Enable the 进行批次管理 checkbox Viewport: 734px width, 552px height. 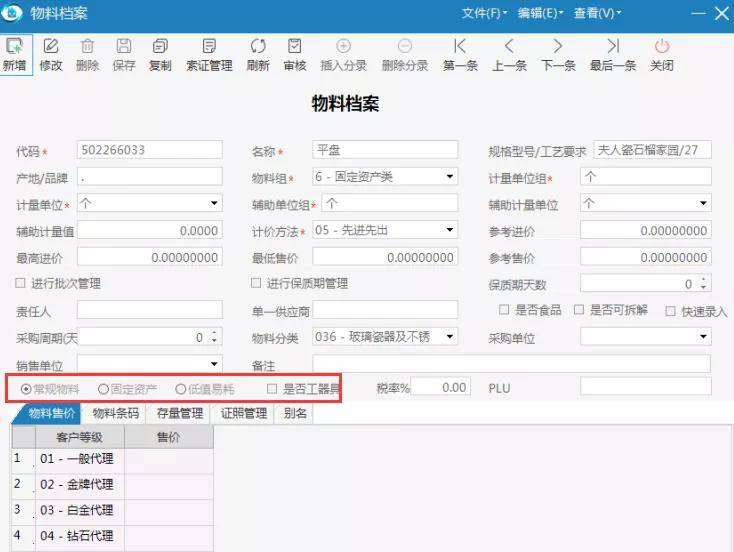(x=22, y=284)
